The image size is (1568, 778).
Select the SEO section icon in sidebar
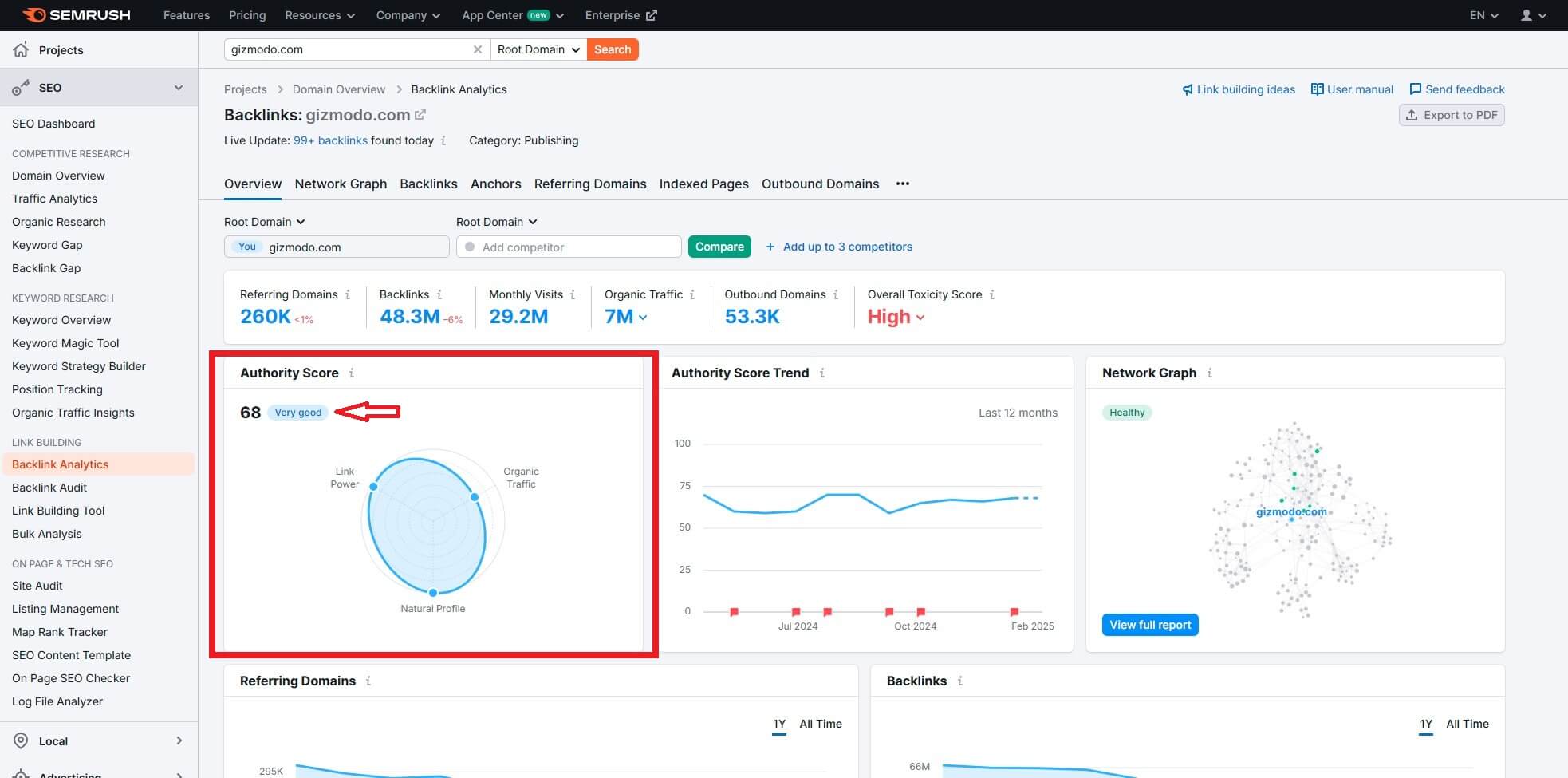pyautogui.click(x=20, y=88)
